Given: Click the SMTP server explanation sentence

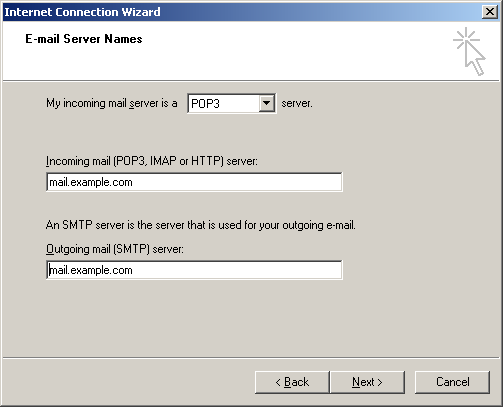Looking at the screenshot, I should pyautogui.click(x=201, y=225).
